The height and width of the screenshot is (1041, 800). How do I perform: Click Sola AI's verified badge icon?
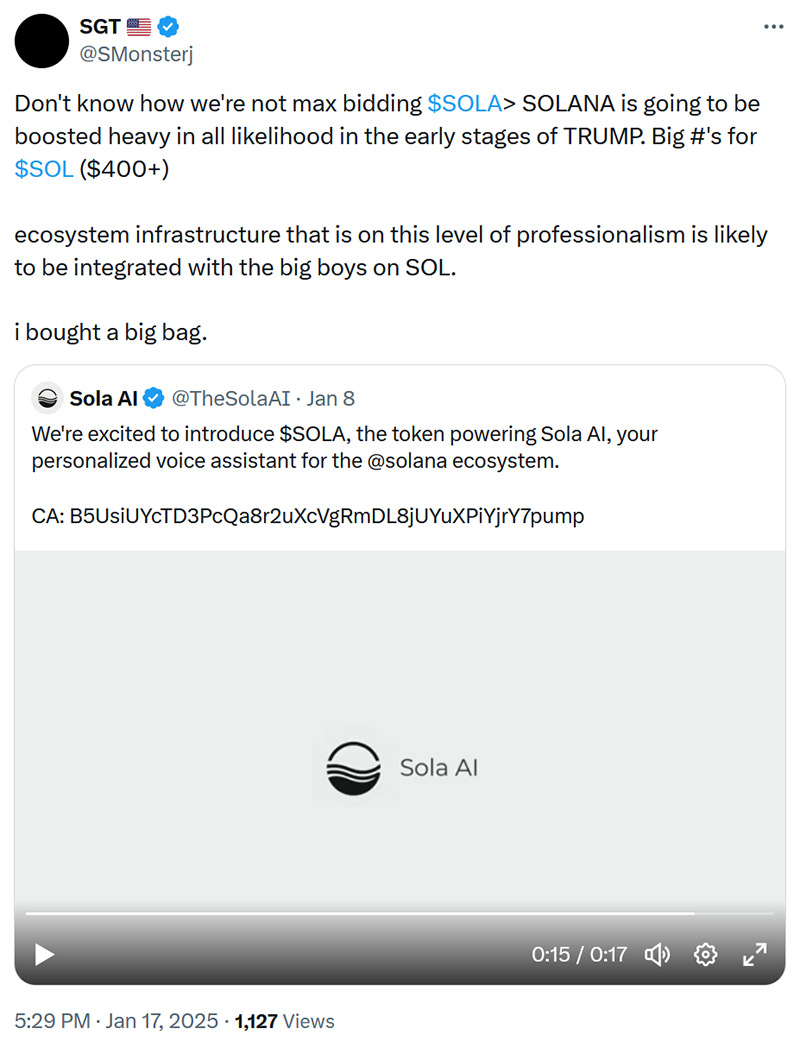153,398
